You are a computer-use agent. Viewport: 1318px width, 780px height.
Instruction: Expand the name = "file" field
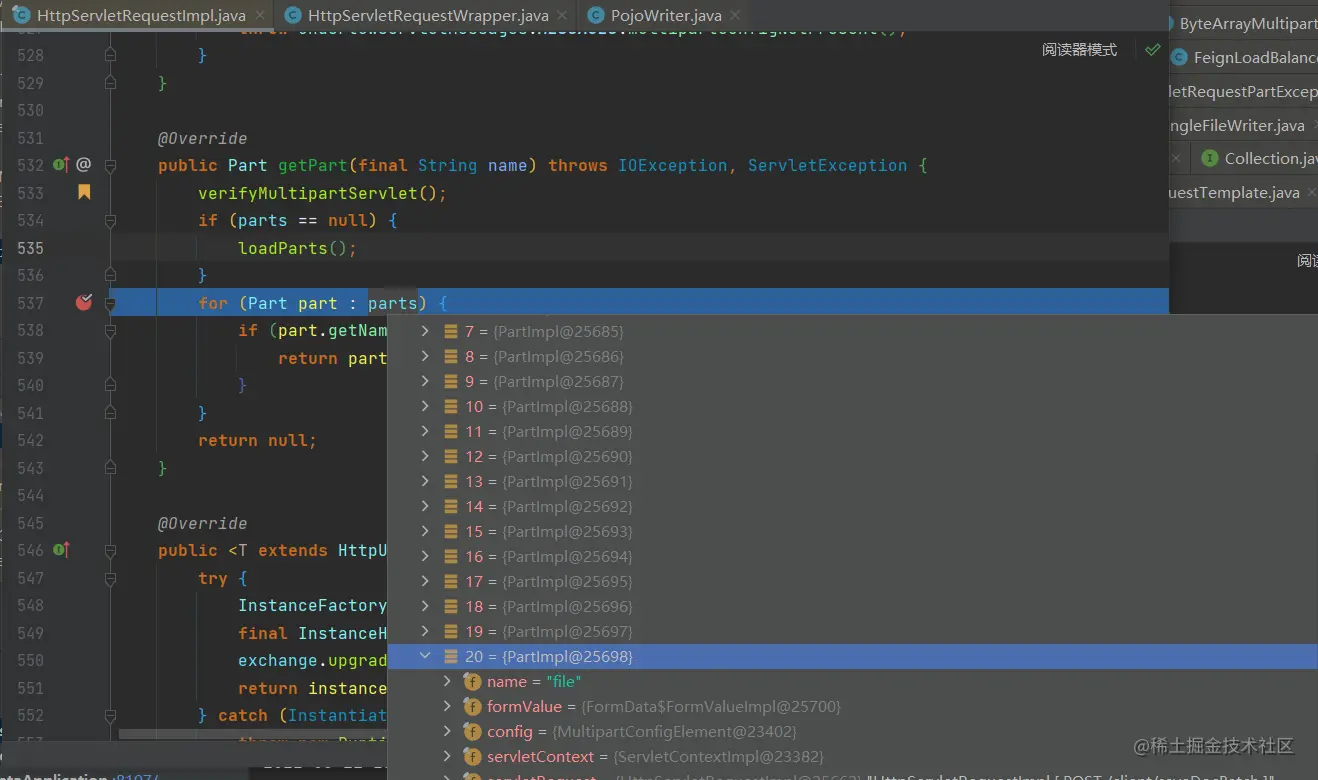pyautogui.click(x=448, y=681)
